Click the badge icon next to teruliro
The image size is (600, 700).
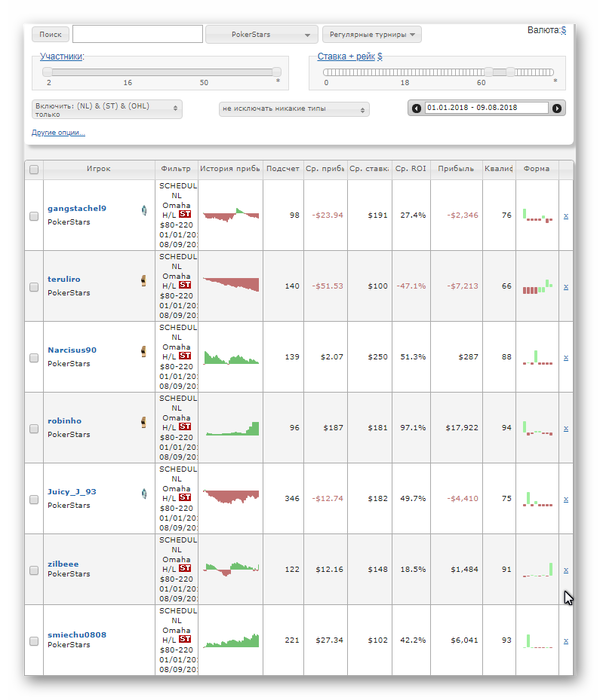143,281
